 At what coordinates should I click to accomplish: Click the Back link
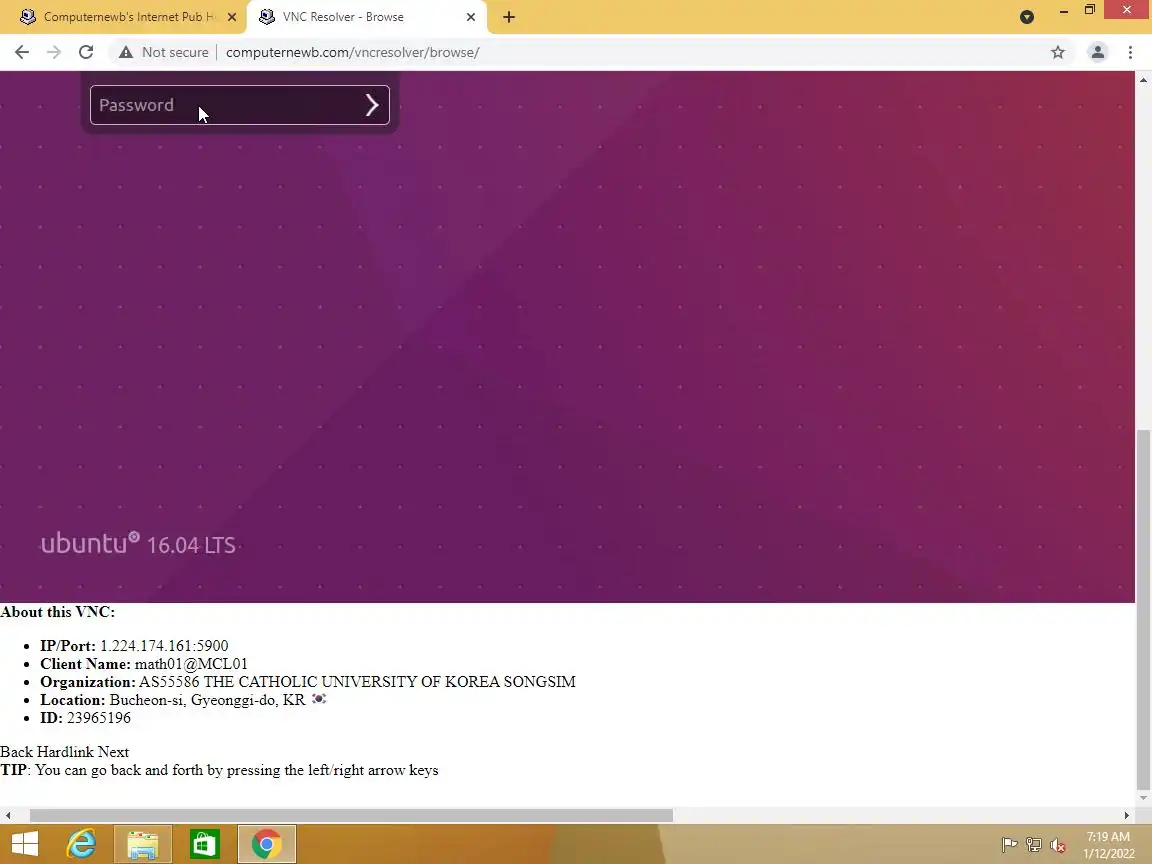coord(17,752)
